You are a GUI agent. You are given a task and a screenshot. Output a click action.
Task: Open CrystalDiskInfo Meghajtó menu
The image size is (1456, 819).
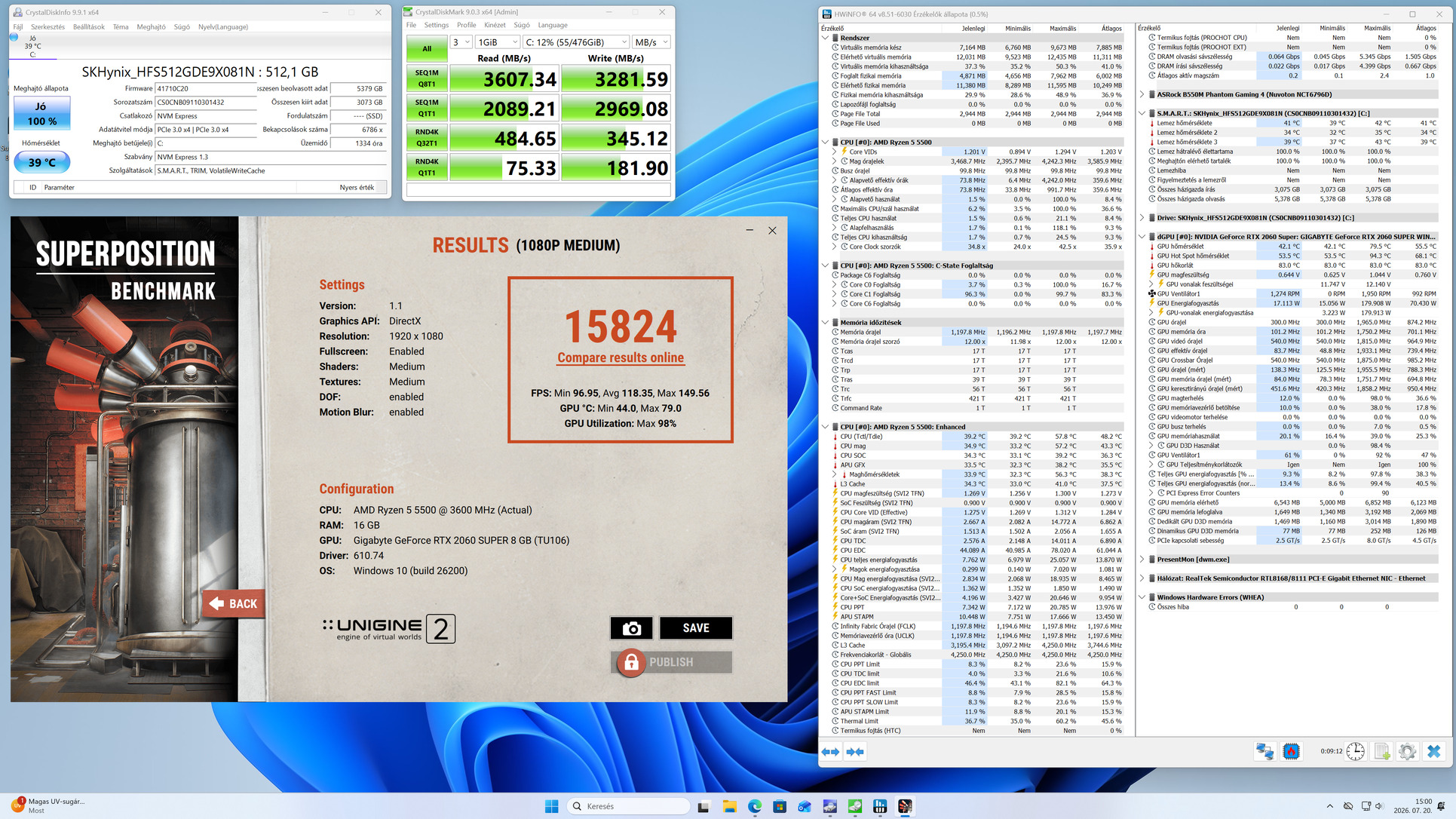click(x=151, y=26)
